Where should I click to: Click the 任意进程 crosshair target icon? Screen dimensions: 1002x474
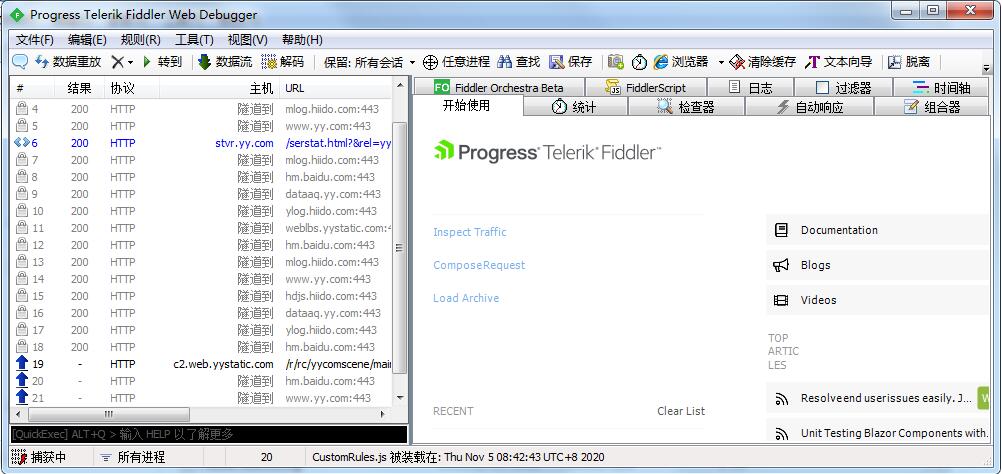point(431,62)
